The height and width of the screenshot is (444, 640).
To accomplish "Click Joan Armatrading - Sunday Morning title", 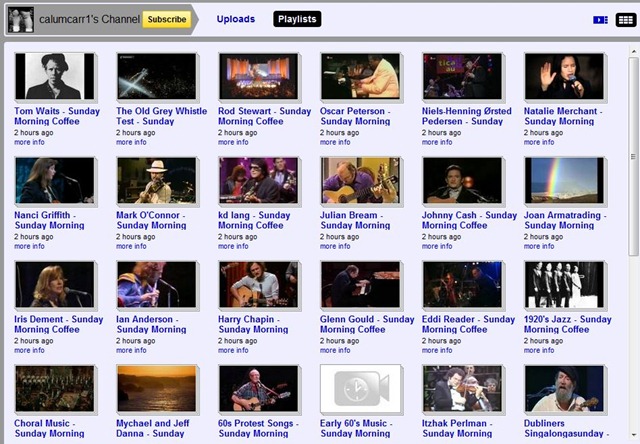I will point(565,220).
